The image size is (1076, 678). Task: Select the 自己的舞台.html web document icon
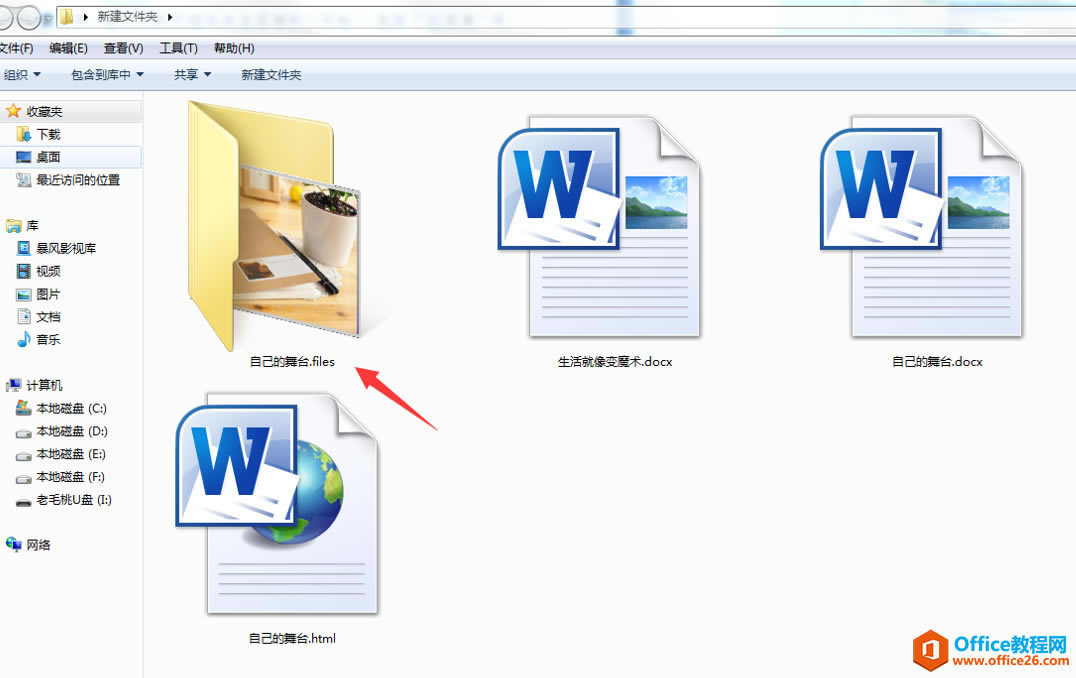(x=277, y=504)
